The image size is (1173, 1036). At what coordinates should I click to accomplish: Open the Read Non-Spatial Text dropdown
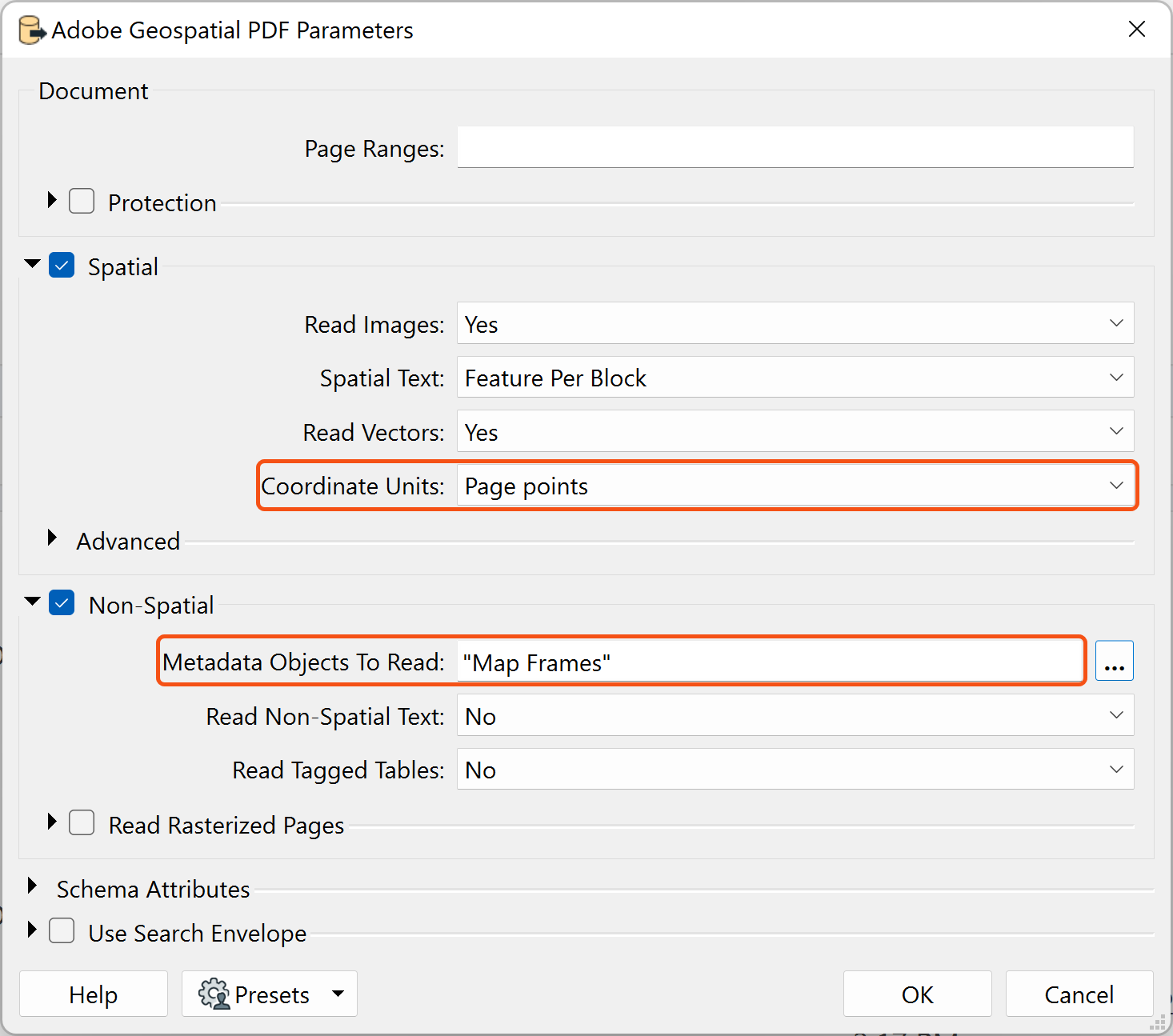[x=795, y=715]
